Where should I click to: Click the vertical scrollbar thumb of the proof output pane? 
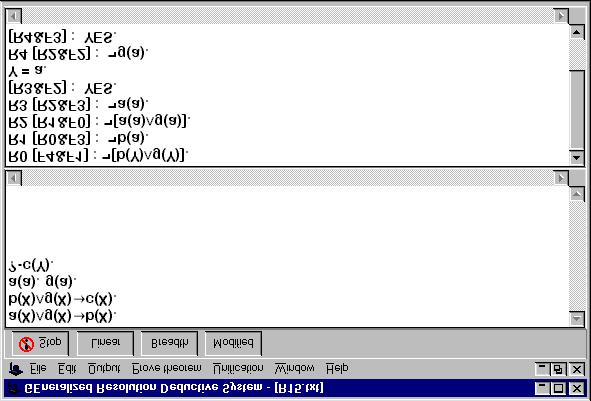click(577, 109)
